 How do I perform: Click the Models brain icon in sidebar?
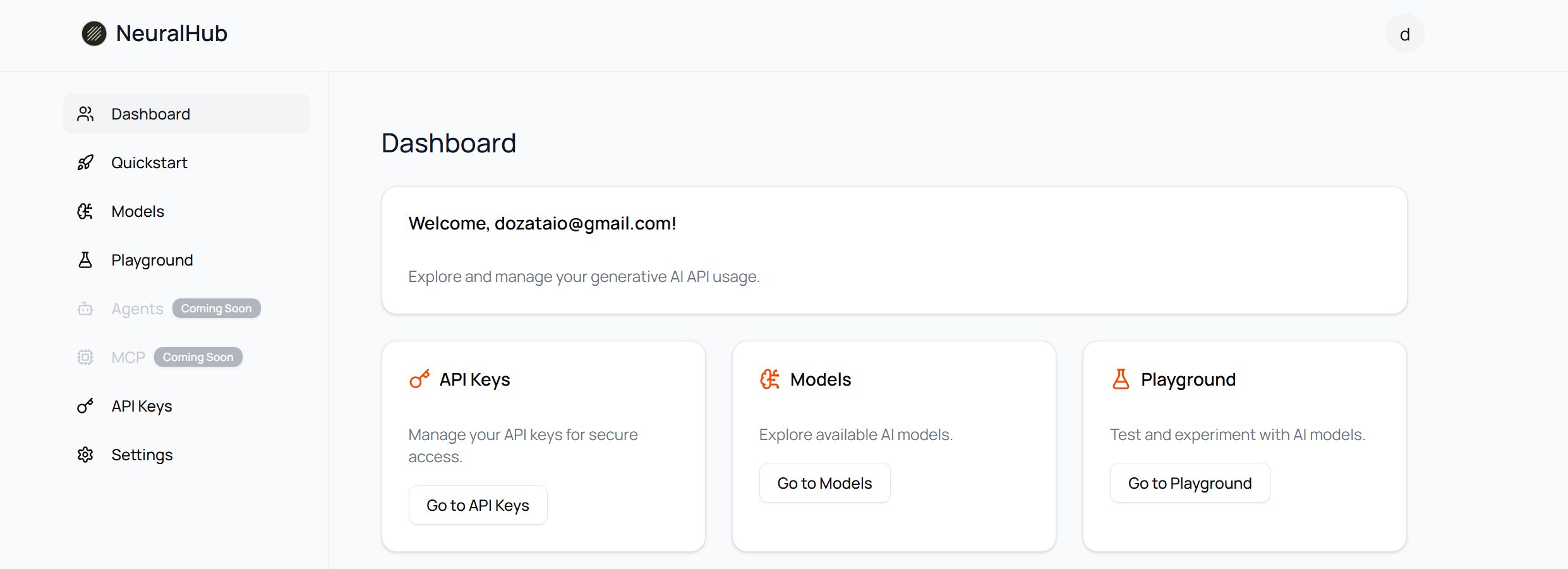click(x=85, y=211)
